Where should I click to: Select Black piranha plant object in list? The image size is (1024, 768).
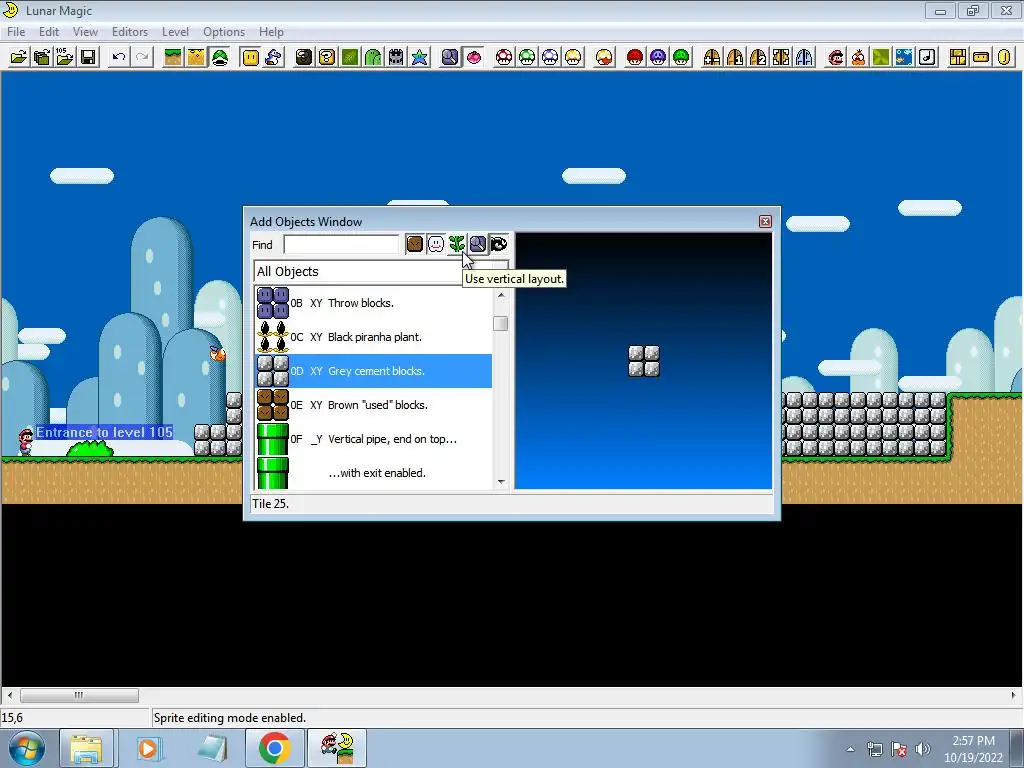tap(373, 337)
